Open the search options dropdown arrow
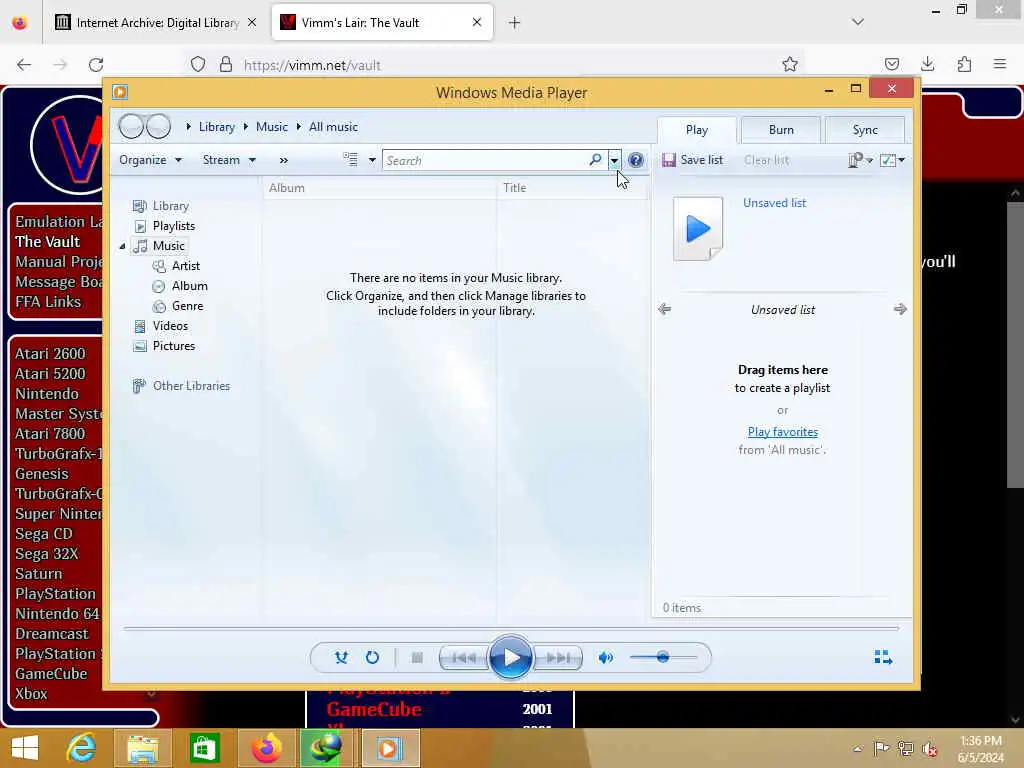1024x768 pixels. (x=614, y=160)
